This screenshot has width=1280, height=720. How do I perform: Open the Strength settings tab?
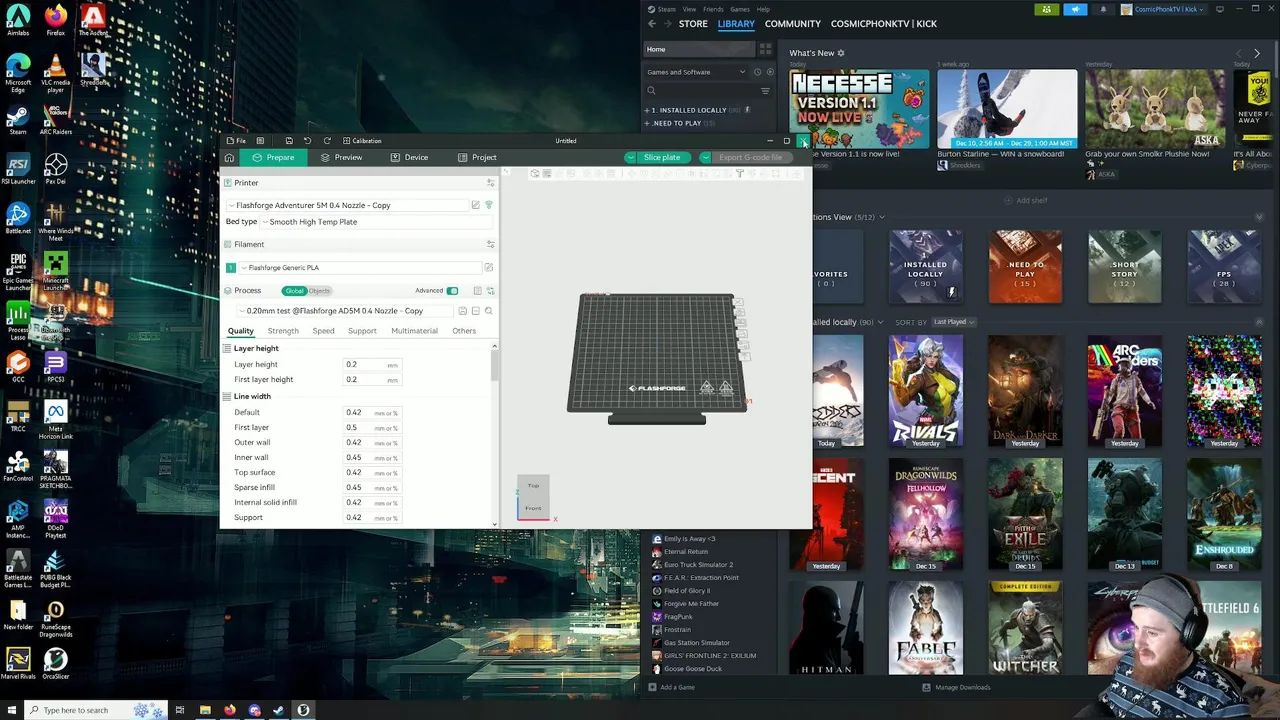283,331
